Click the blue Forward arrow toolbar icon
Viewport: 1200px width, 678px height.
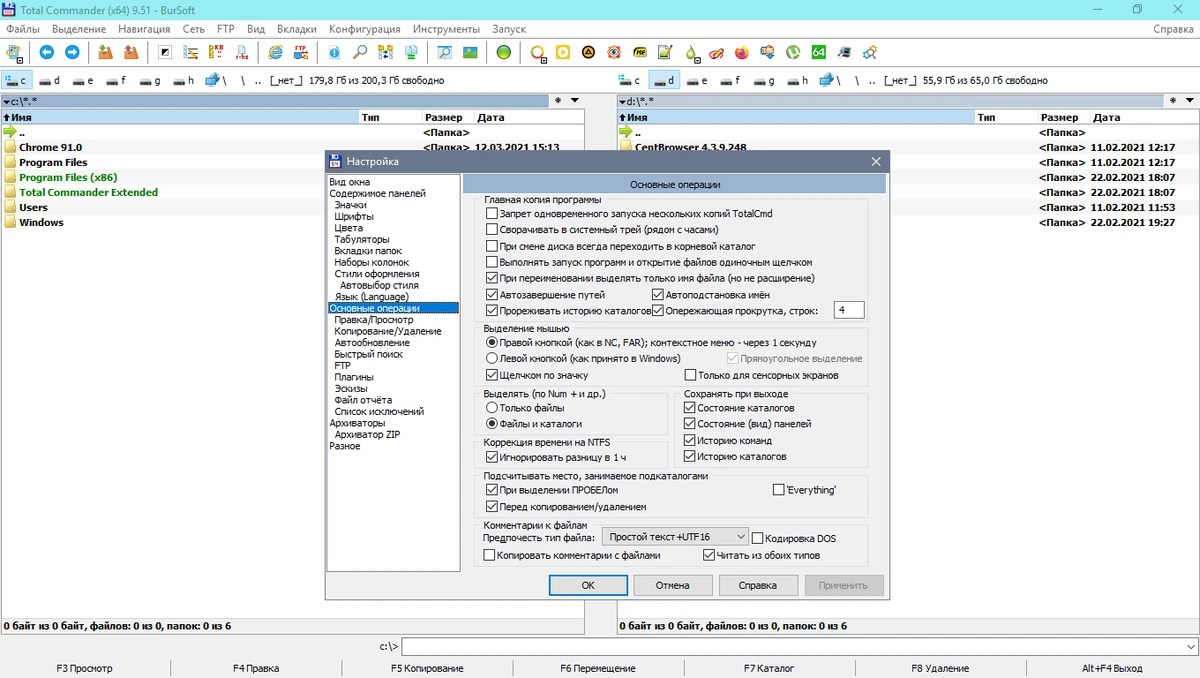[x=72, y=52]
